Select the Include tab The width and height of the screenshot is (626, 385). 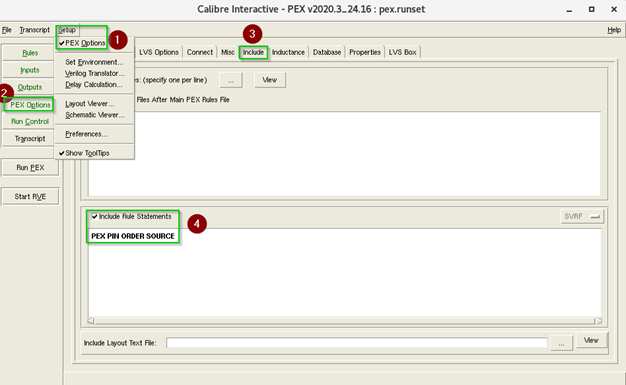253,52
